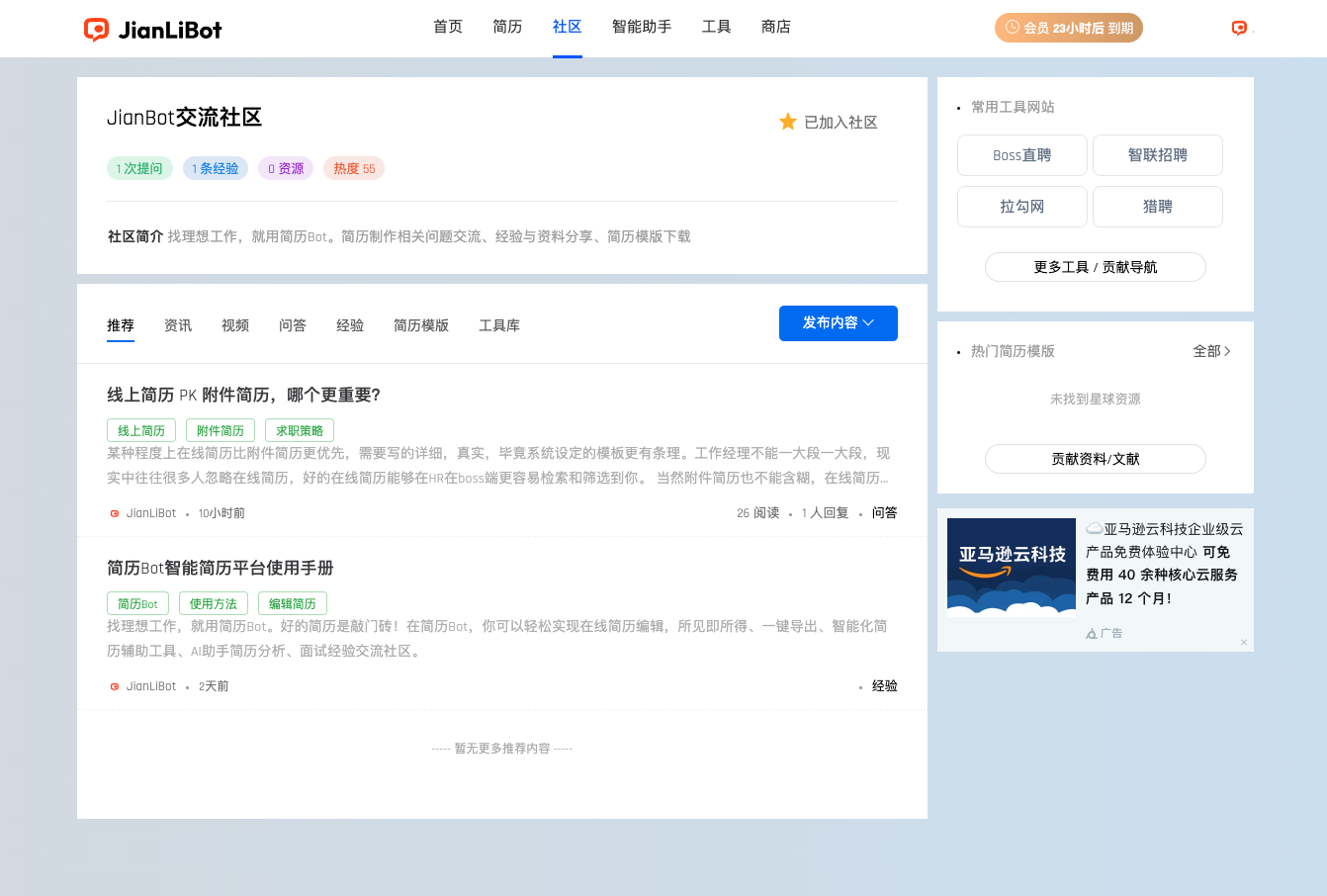The height and width of the screenshot is (896, 1327).
Task: Open the 商店 navigation item
Action: [x=775, y=27]
